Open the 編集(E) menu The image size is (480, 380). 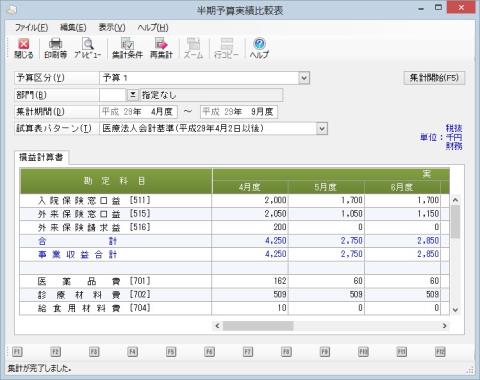tap(73, 27)
